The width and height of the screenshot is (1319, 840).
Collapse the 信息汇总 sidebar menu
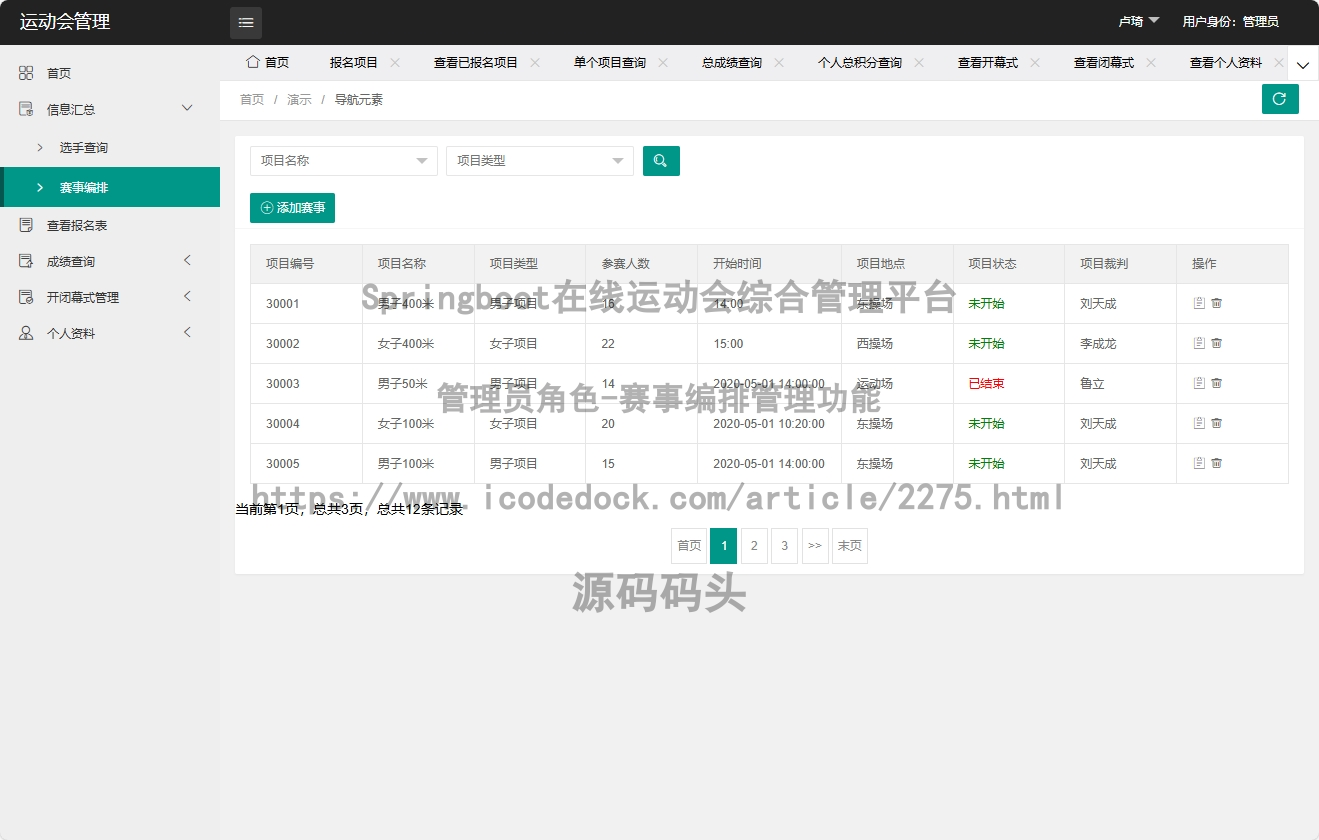187,108
